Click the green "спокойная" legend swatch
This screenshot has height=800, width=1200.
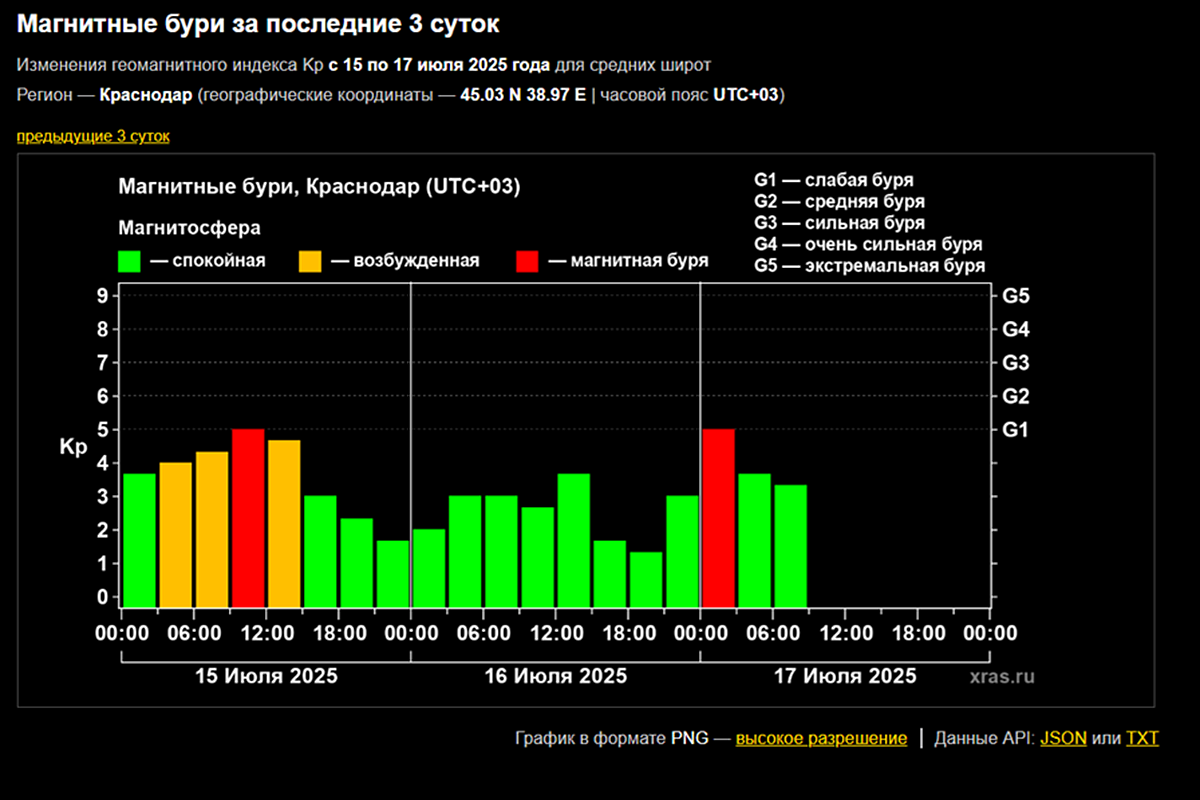[128, 261]
